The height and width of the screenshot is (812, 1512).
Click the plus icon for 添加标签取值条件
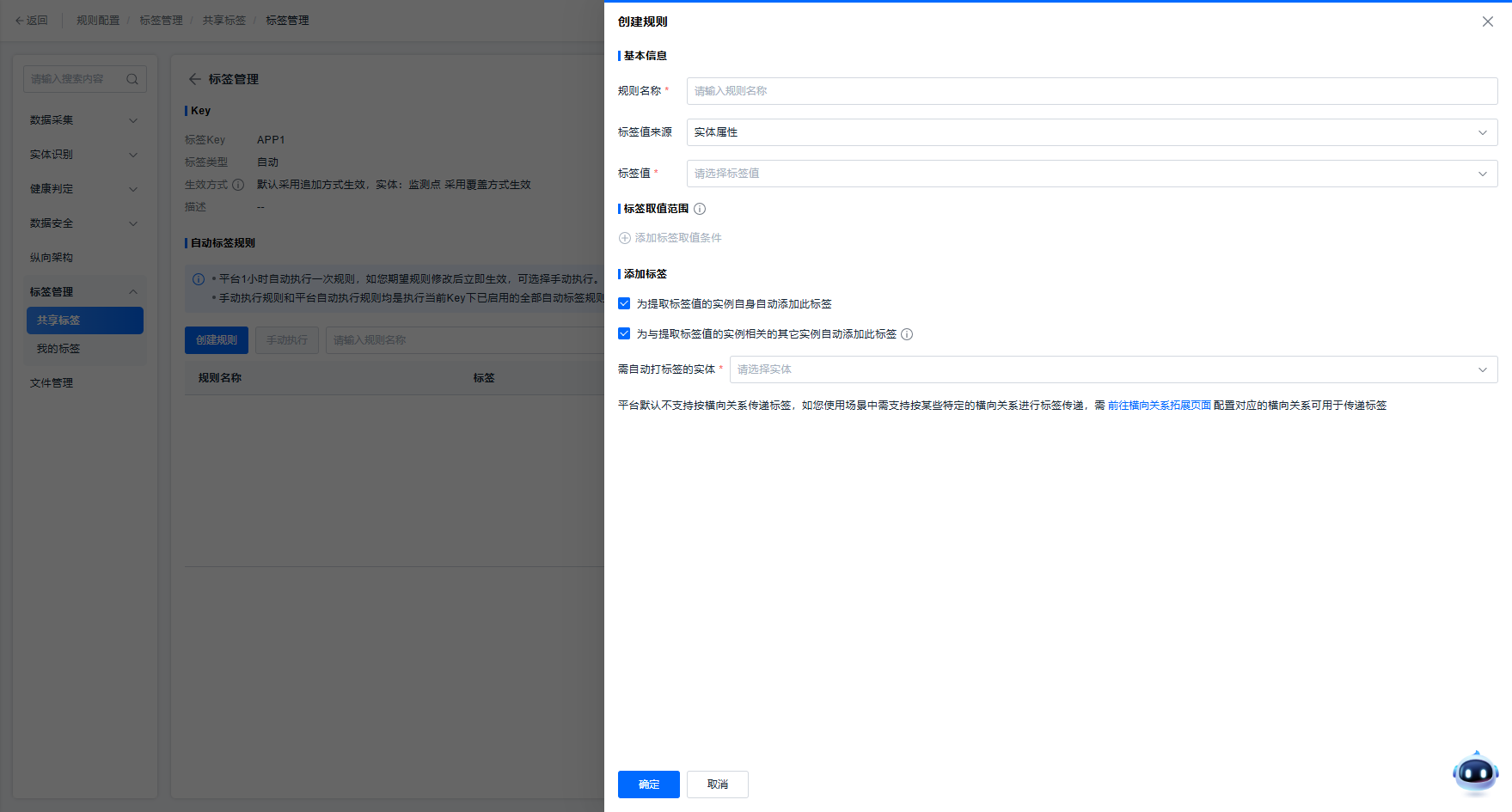(x=625, y=238)
